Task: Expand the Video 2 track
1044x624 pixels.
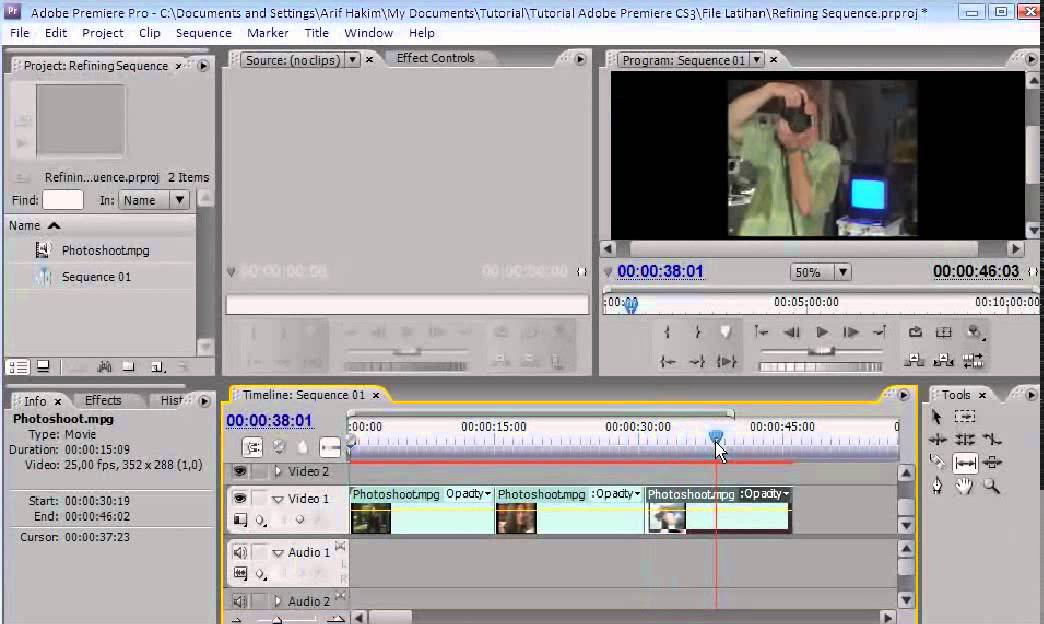Action: tap(278, 471)
